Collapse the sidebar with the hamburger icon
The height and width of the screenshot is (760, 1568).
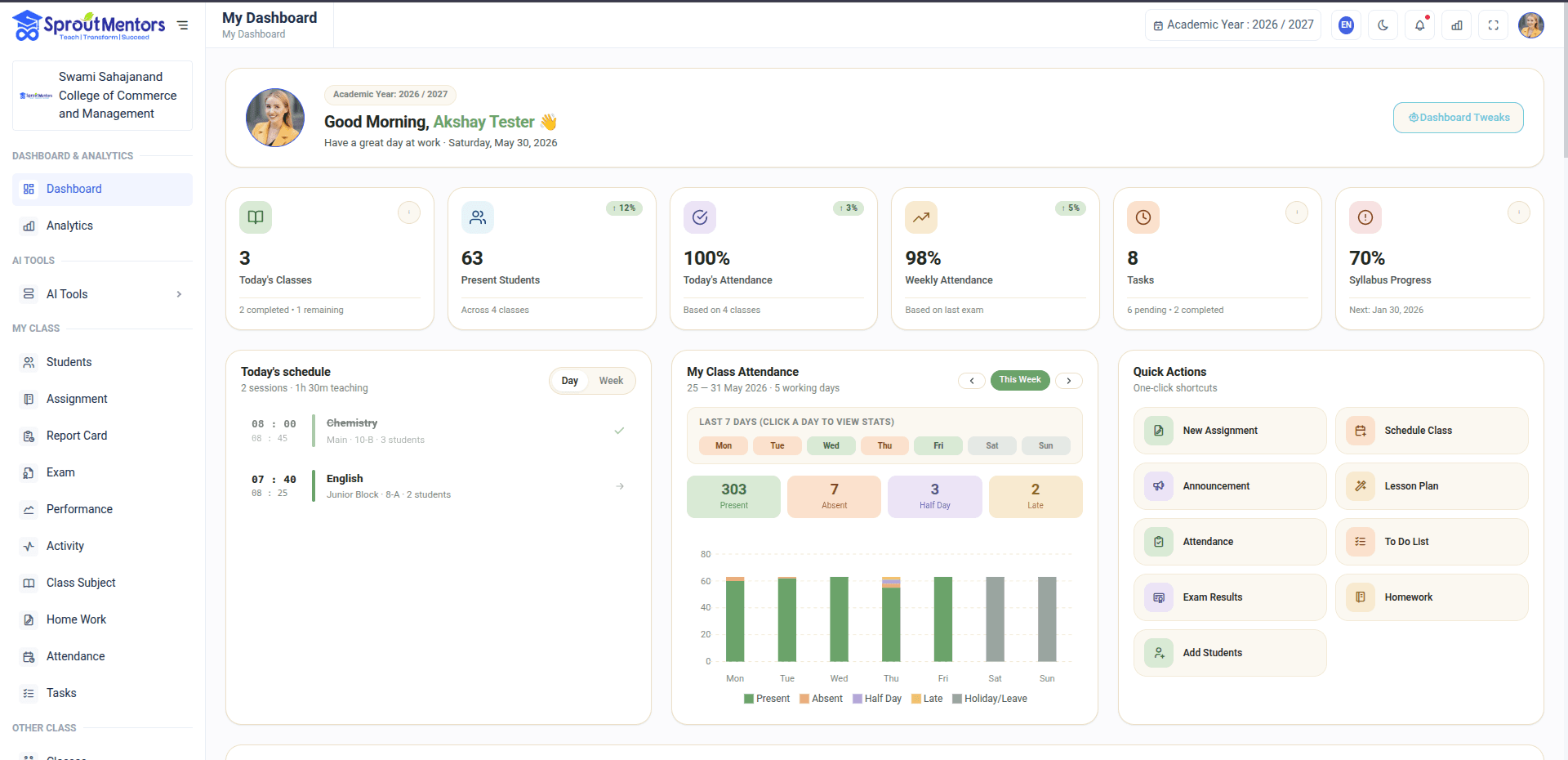[x=183, y=25]
